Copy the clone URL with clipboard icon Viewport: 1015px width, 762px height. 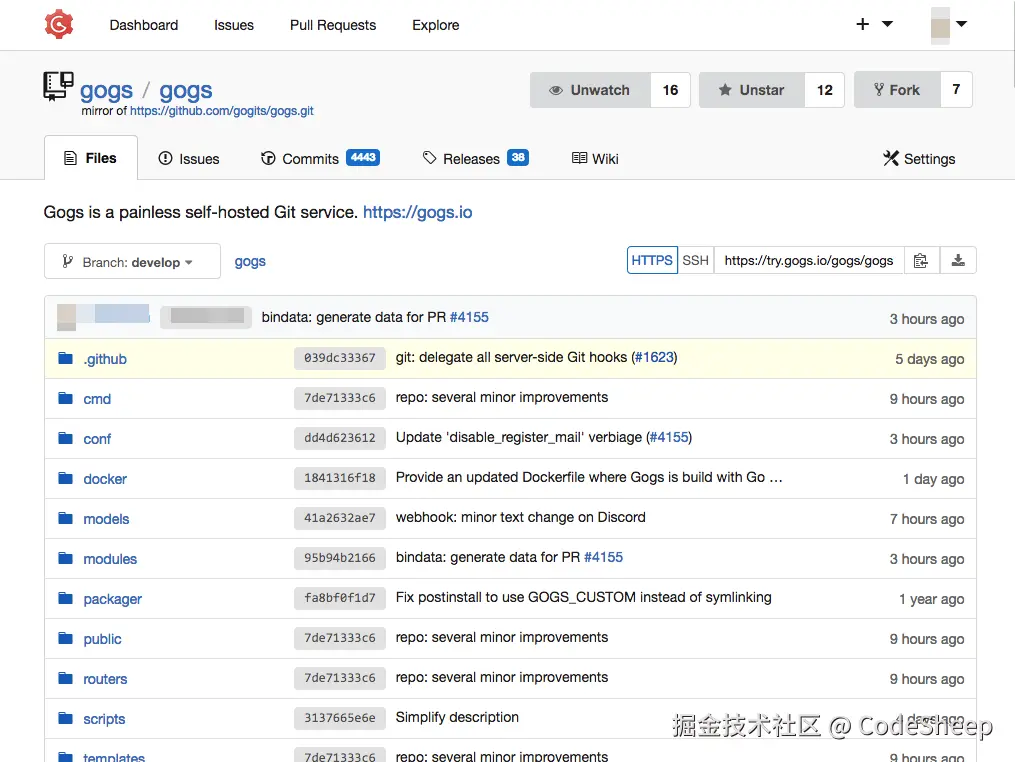point(920,260)
